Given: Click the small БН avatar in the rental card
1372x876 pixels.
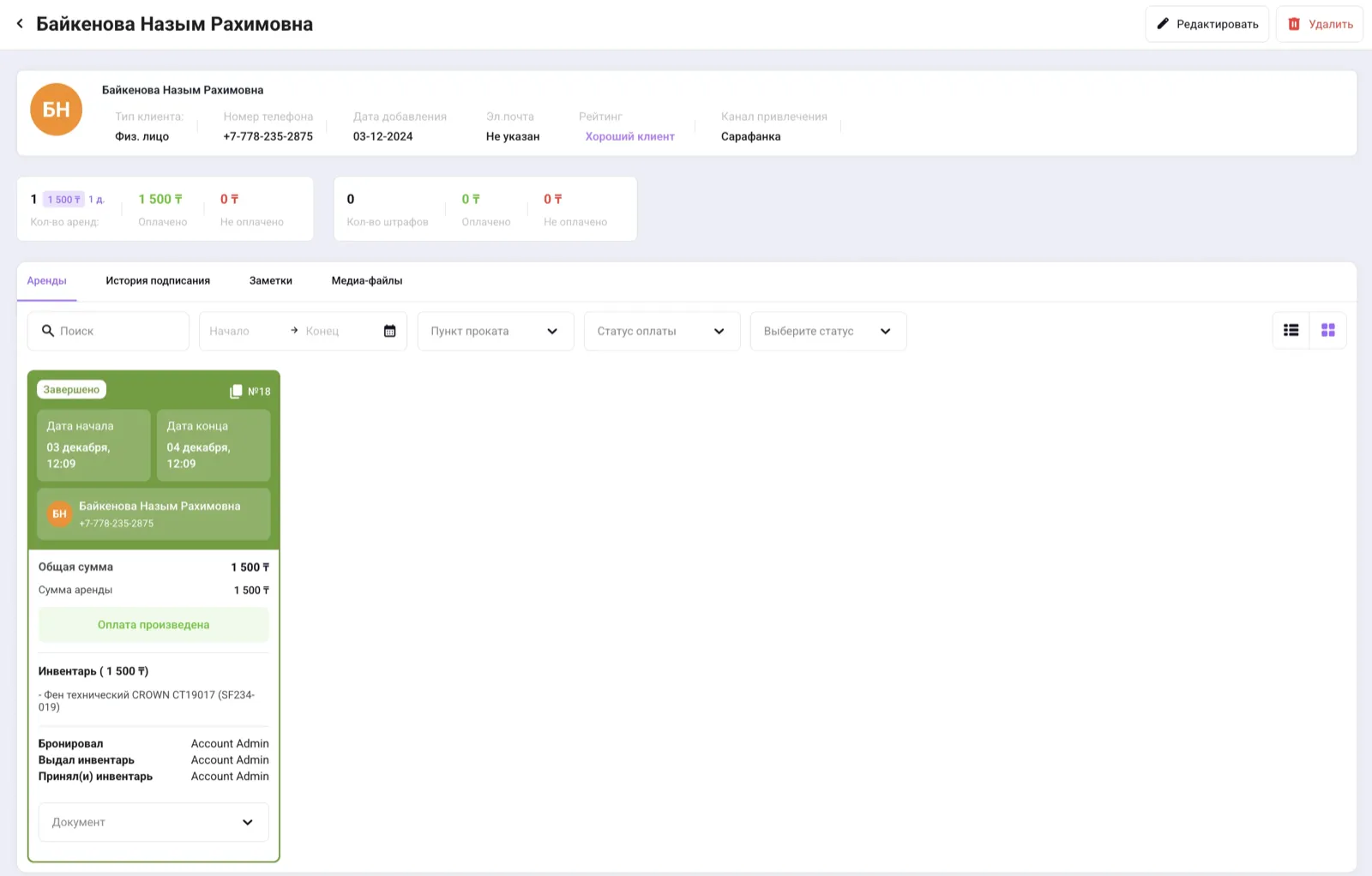Looking at the screenshot, I should pos(59,514).
